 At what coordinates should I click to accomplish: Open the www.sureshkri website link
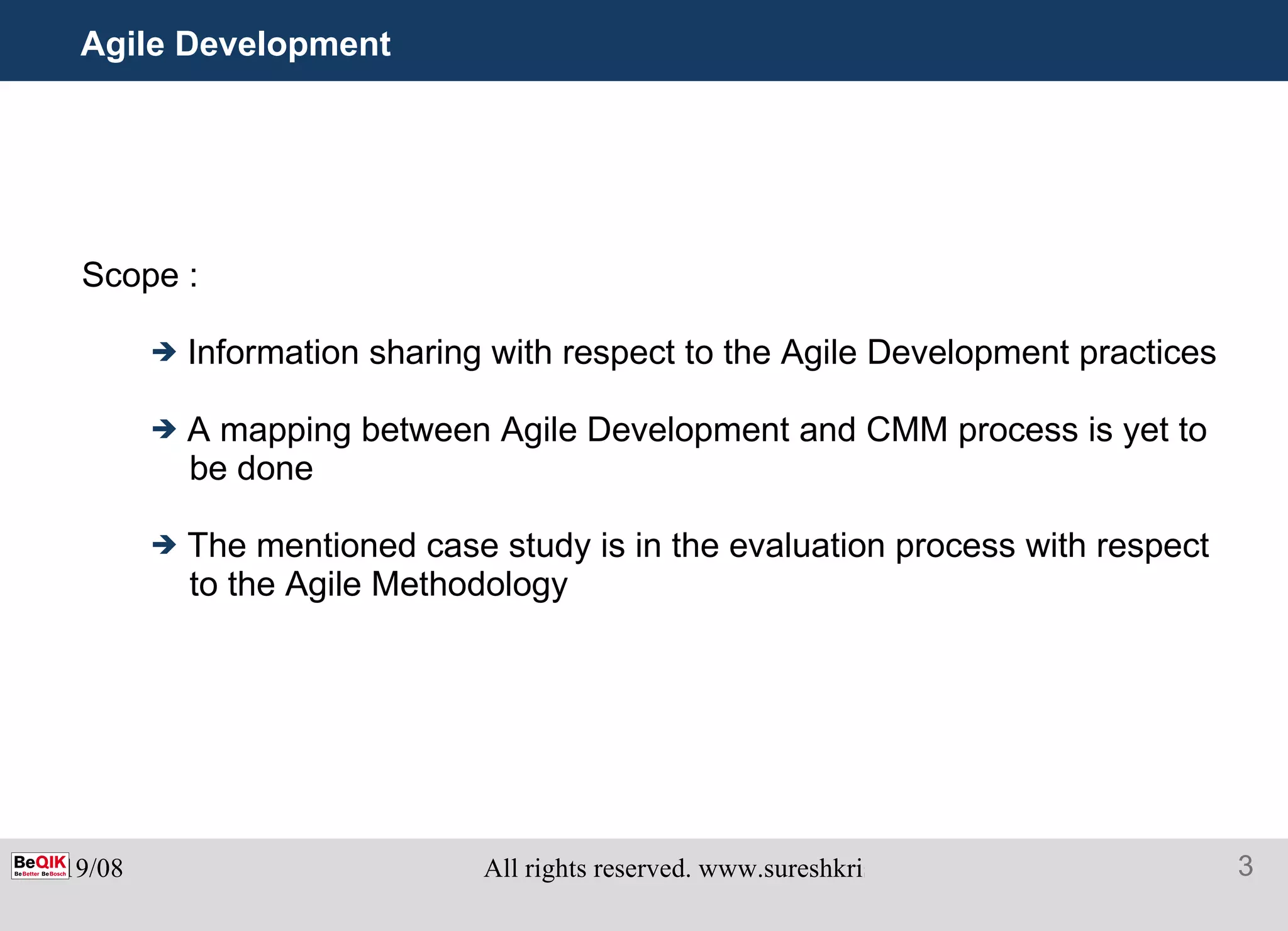781,869
